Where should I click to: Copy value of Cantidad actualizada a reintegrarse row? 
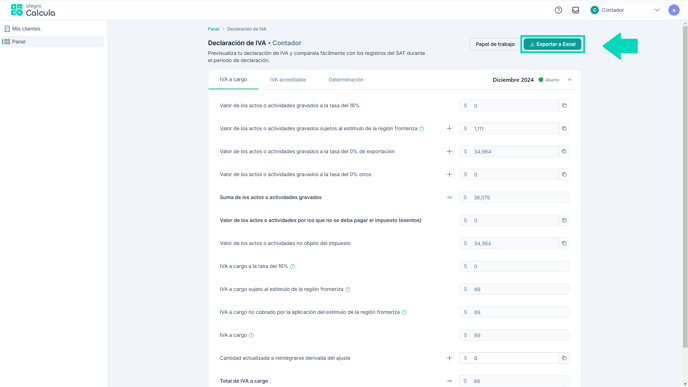point(564,358)
